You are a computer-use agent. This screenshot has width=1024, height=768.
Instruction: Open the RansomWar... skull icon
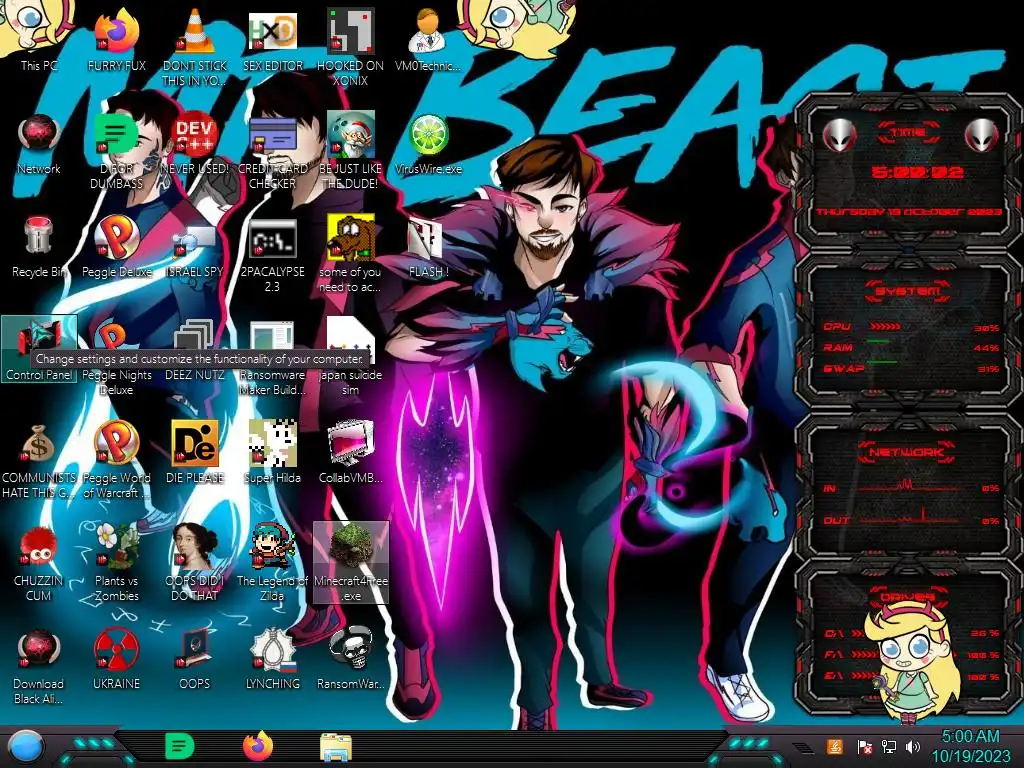click(x=351, y=658)
